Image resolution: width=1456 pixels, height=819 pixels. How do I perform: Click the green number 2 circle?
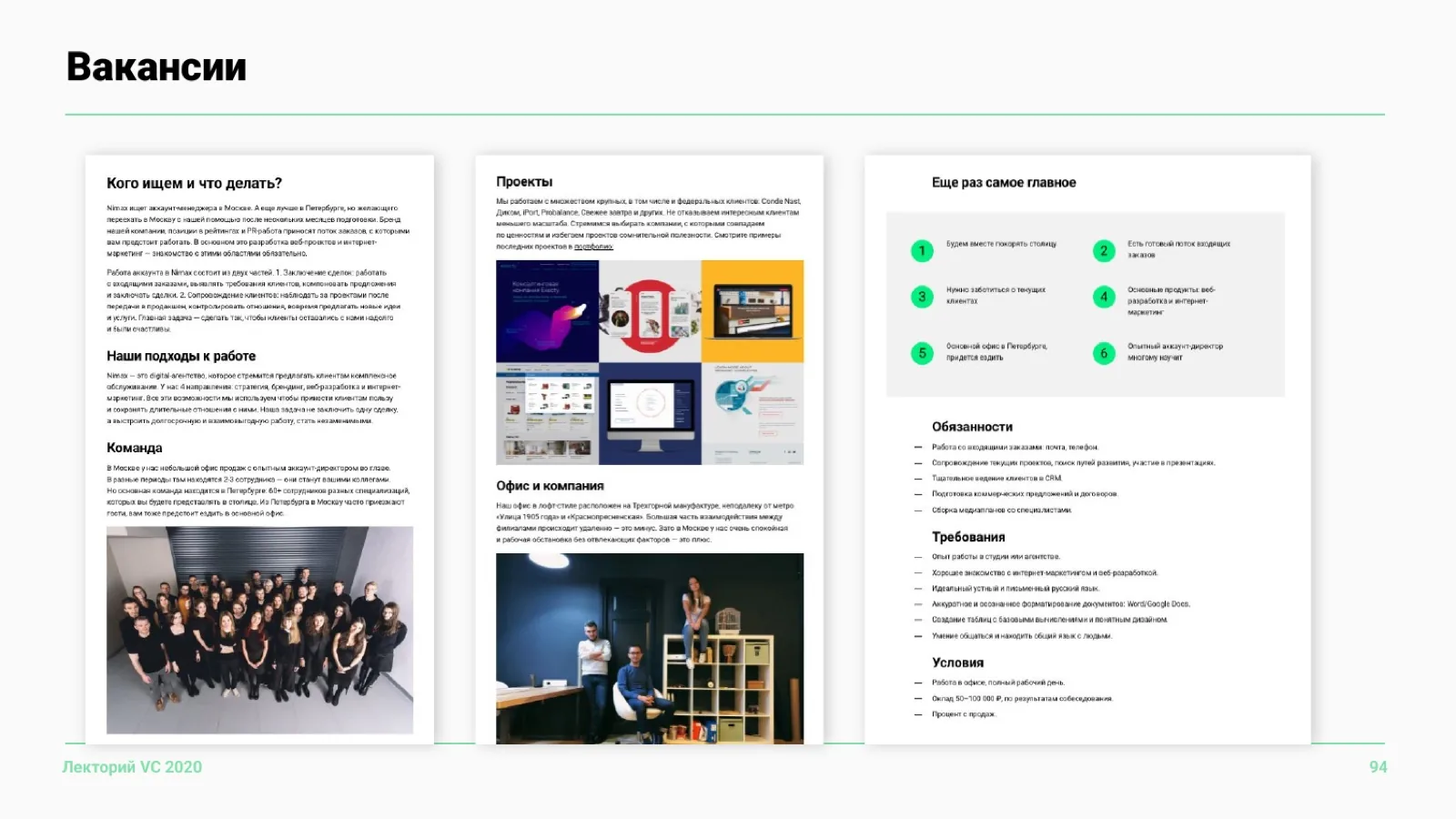(x=1104, y=250)
